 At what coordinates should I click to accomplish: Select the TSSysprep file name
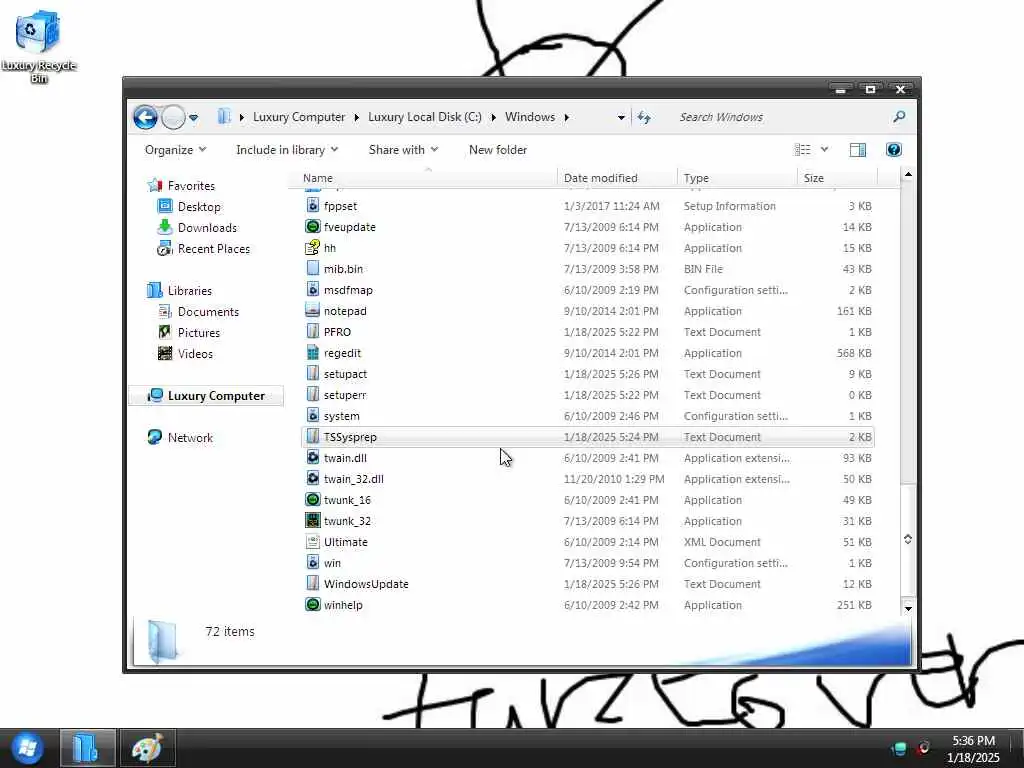[x=350, y=437]
